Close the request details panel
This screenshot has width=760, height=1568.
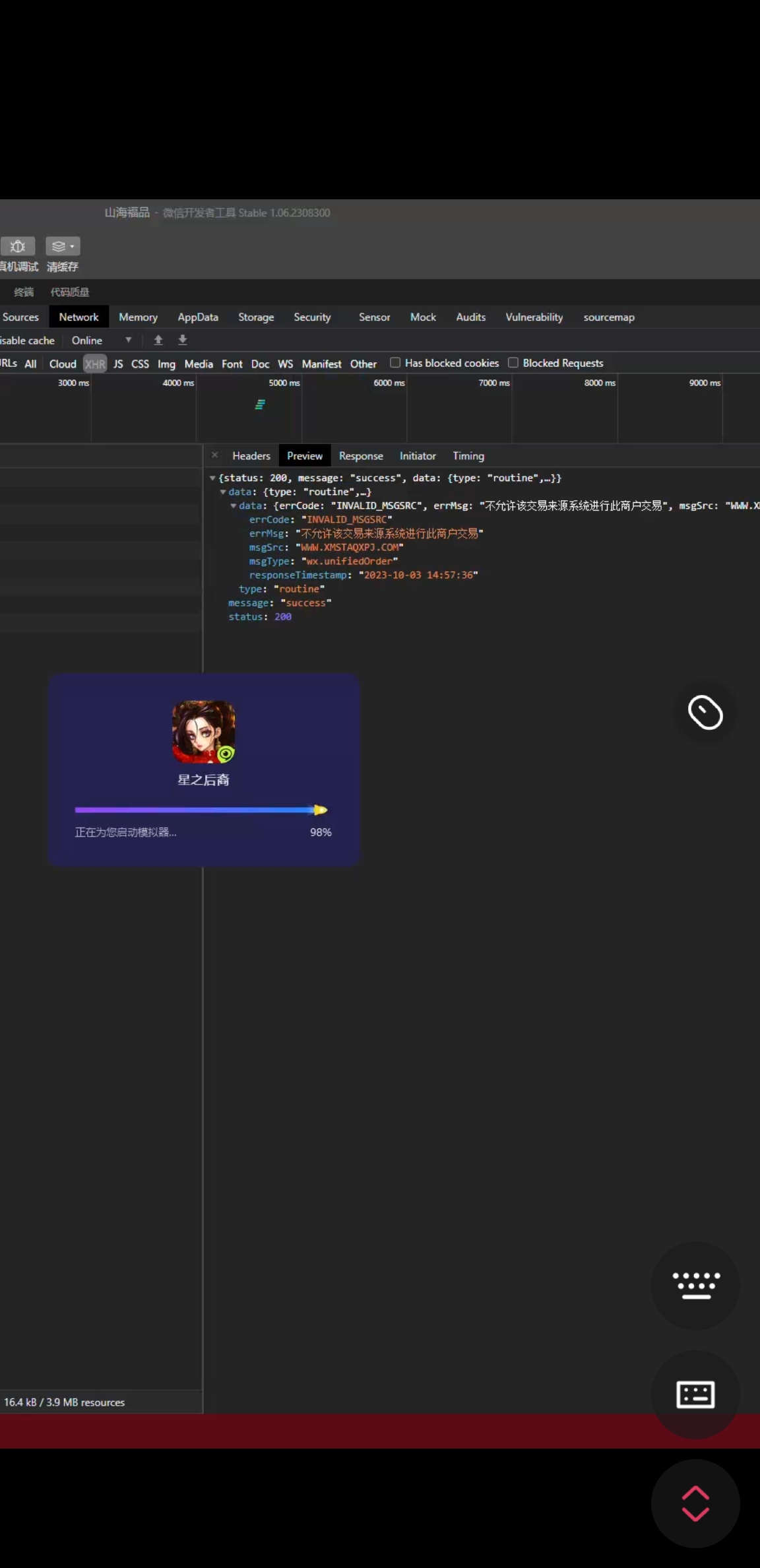click(x=214, y=455)
